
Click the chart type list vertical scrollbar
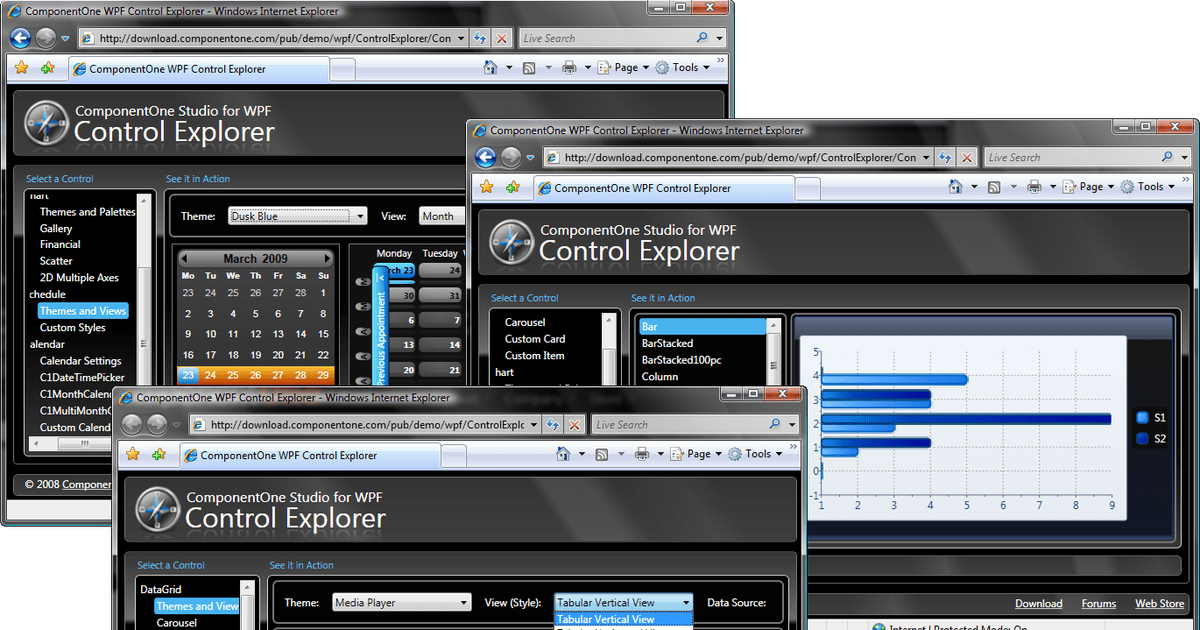[x=773, y=350]
